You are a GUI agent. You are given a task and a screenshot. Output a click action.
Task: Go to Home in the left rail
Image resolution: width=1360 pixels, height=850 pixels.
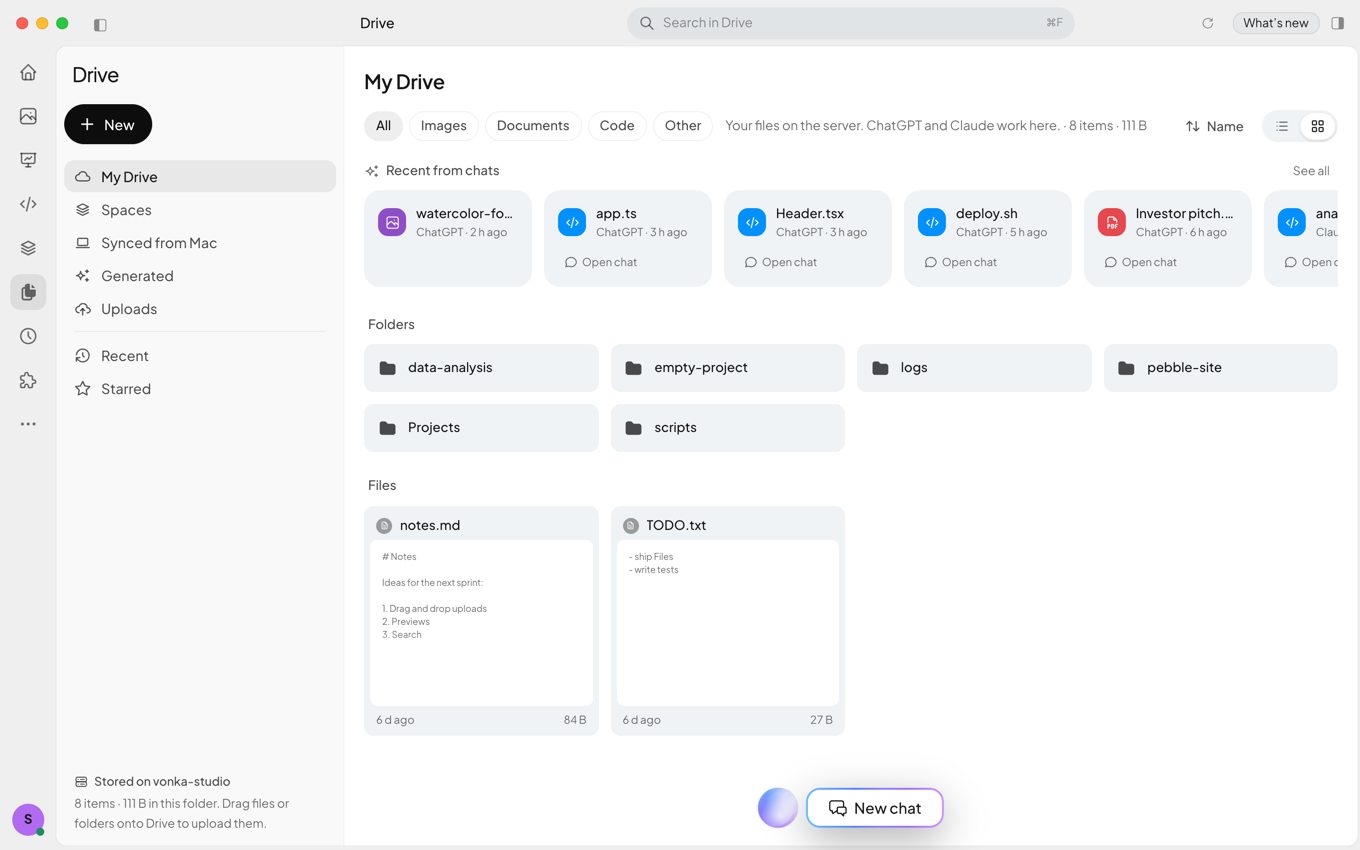(x=28, y=73)
